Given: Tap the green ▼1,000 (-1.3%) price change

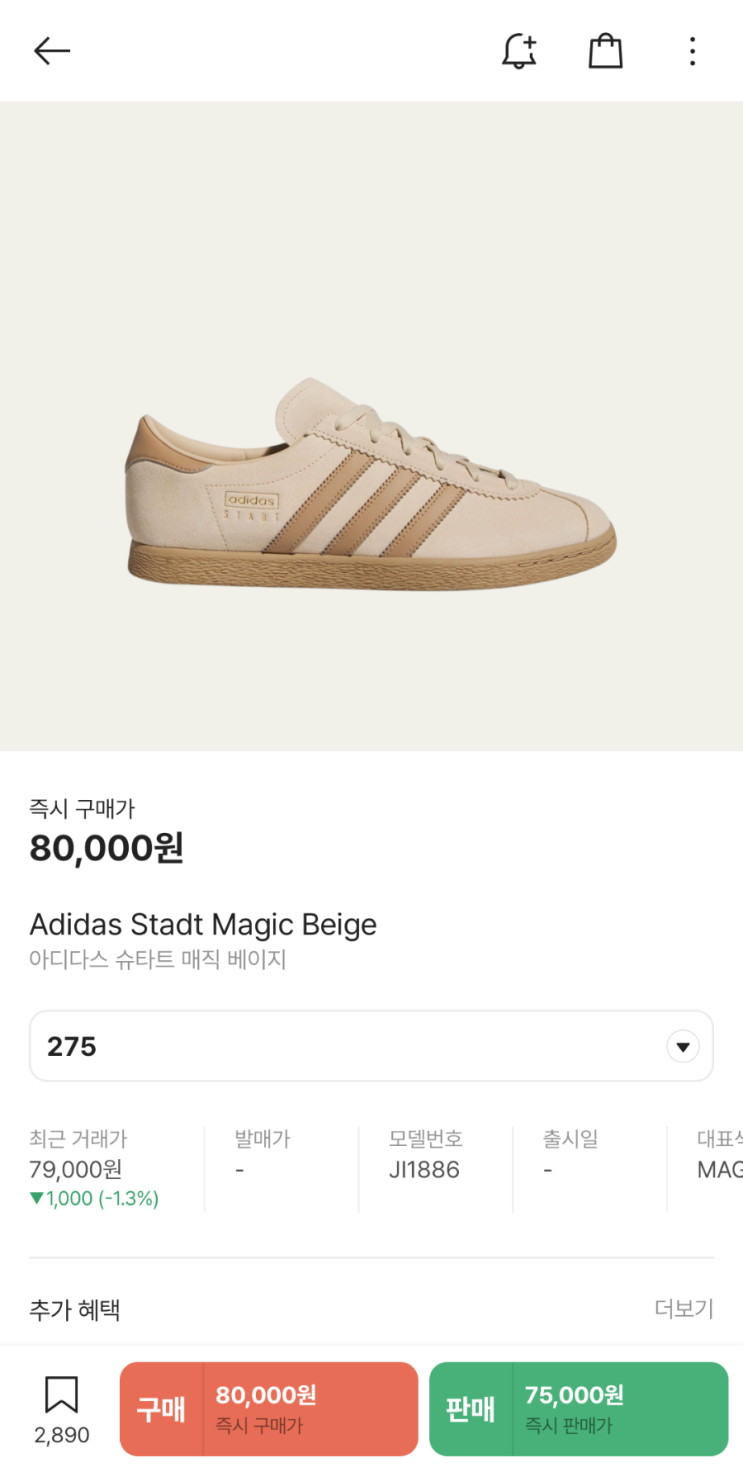Looking at the screenshot, I should coord(94,1198).
